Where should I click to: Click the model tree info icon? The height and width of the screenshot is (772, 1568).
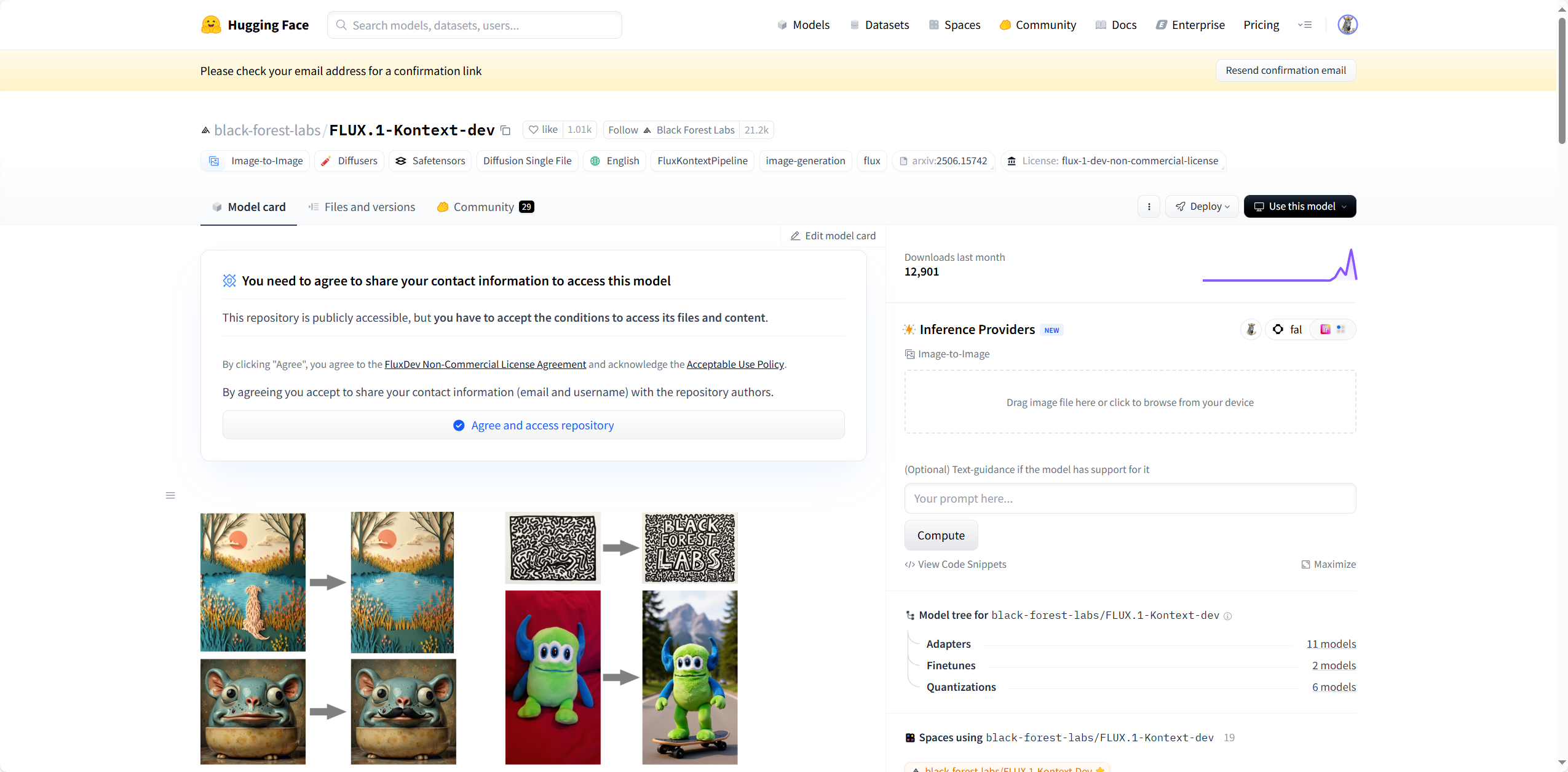[x=1227, y=616]
